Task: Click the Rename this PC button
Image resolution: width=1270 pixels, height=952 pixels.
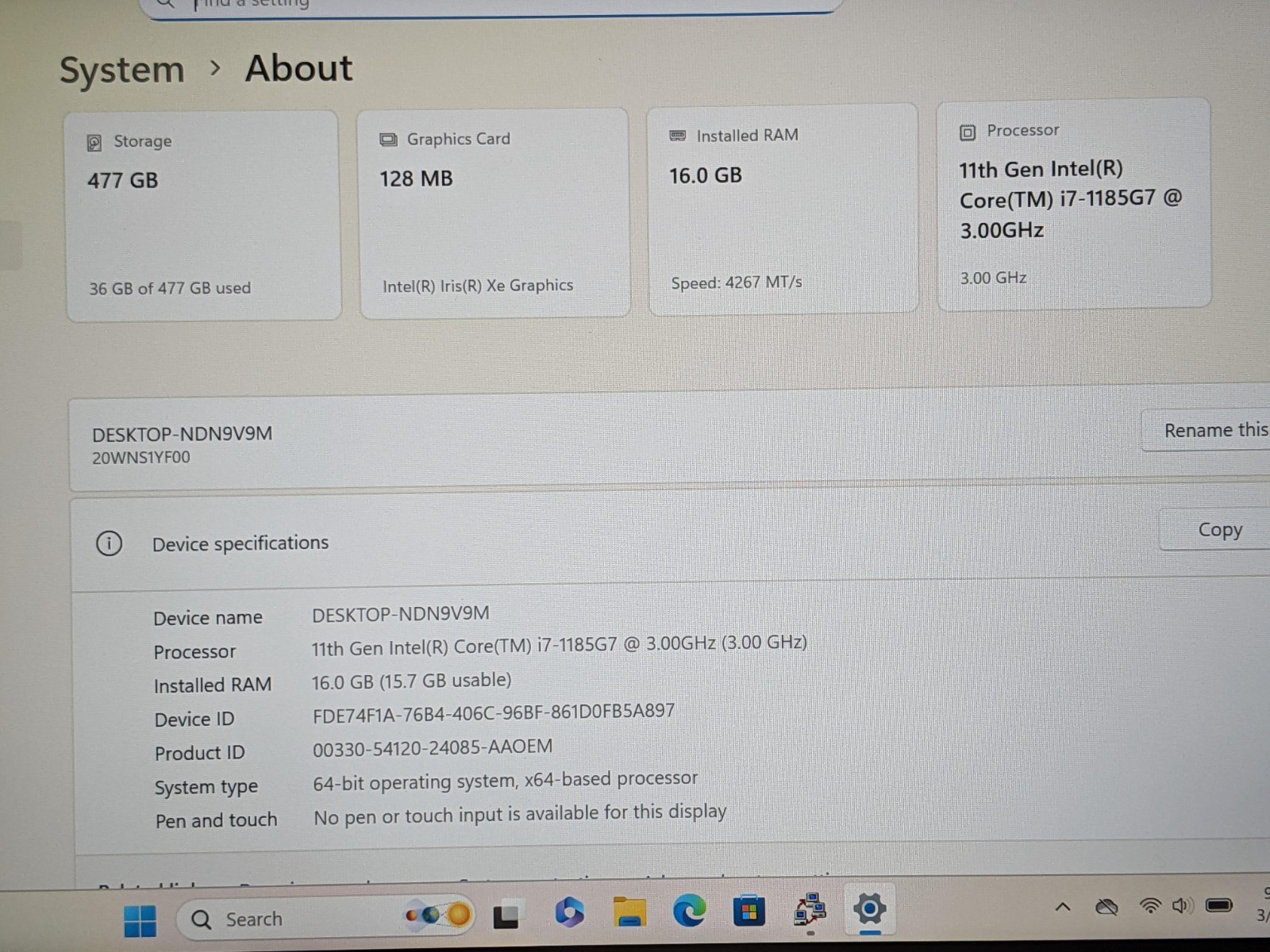Action: pyautogui.click(x=1206, y=431)
